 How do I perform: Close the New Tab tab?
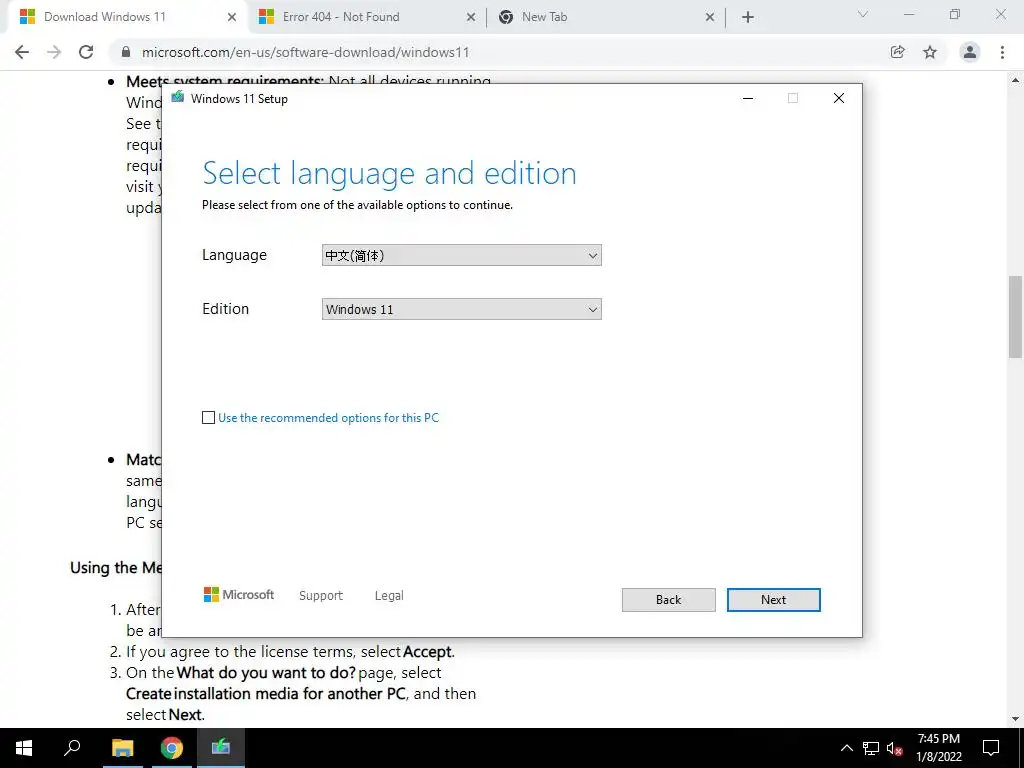click(x=710, y=17)
